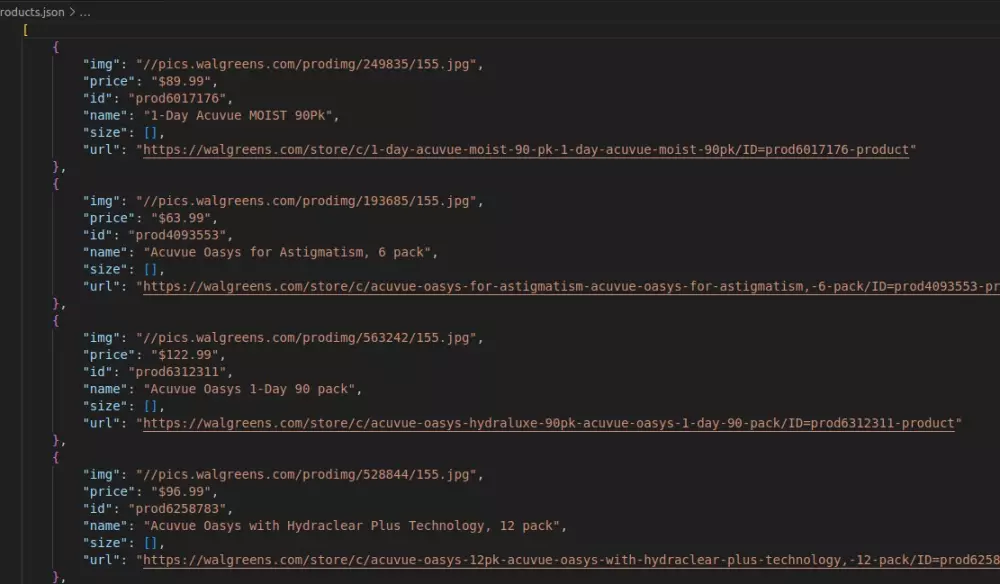
Task: Follow the 1-day-acuvue-moist-90pk URL link
Action: [500, 149]
